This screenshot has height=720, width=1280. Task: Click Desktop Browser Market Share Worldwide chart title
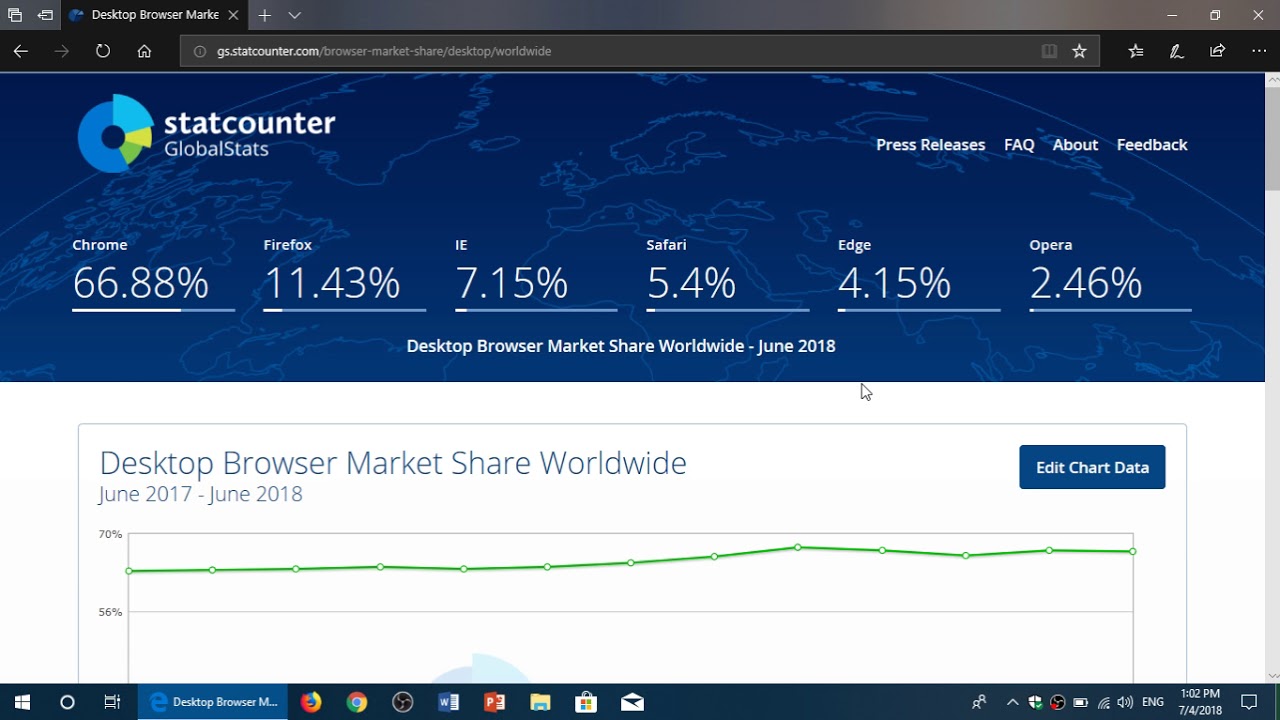(393, 463)
